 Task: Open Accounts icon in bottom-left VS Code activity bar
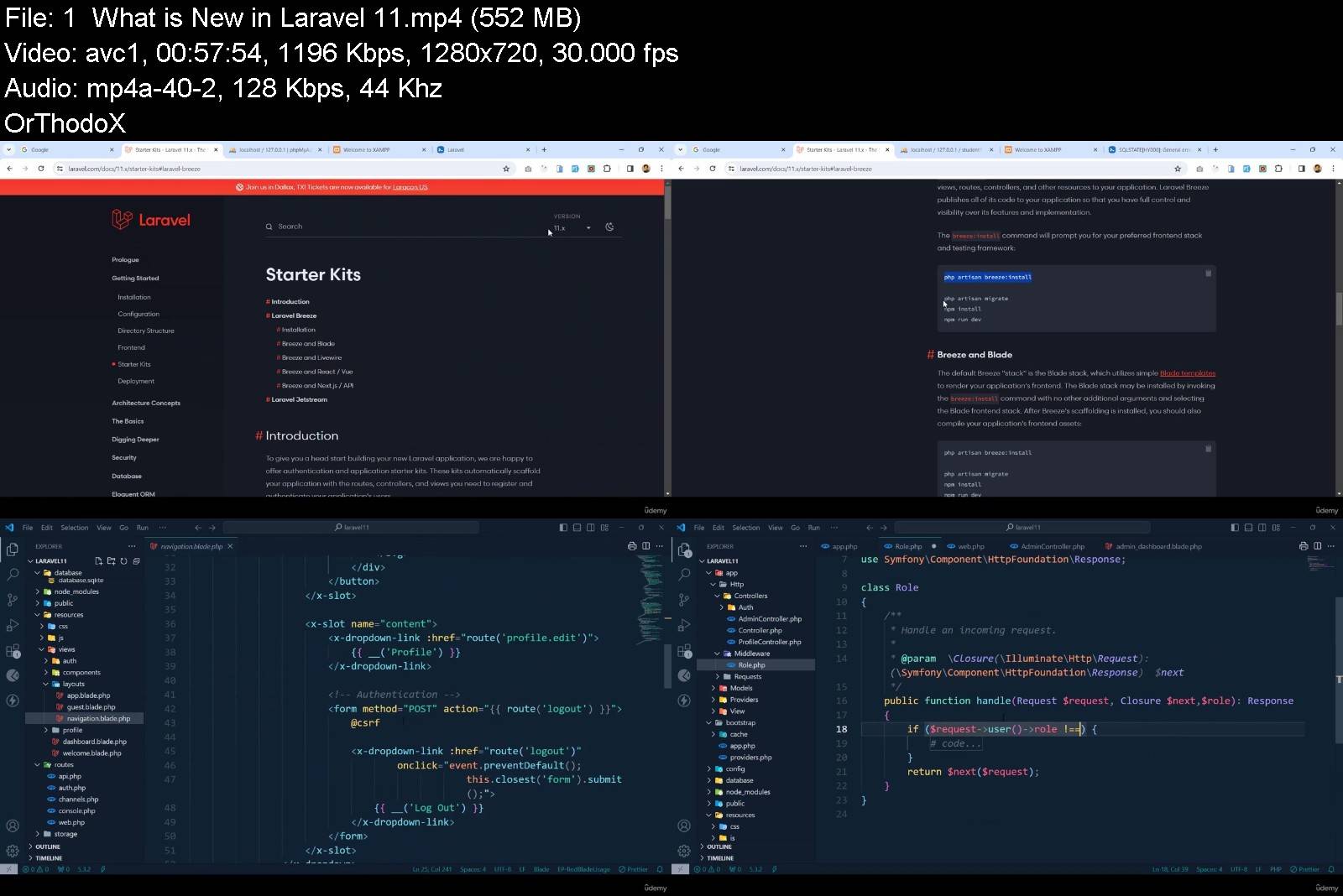pyautogui.click(x=13, y=826)
